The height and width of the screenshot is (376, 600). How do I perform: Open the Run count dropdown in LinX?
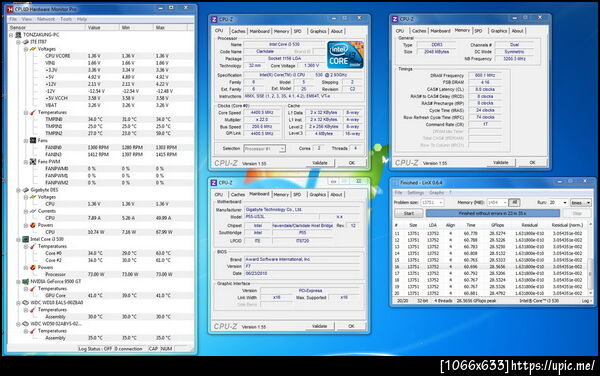click(x=564, y=202)
